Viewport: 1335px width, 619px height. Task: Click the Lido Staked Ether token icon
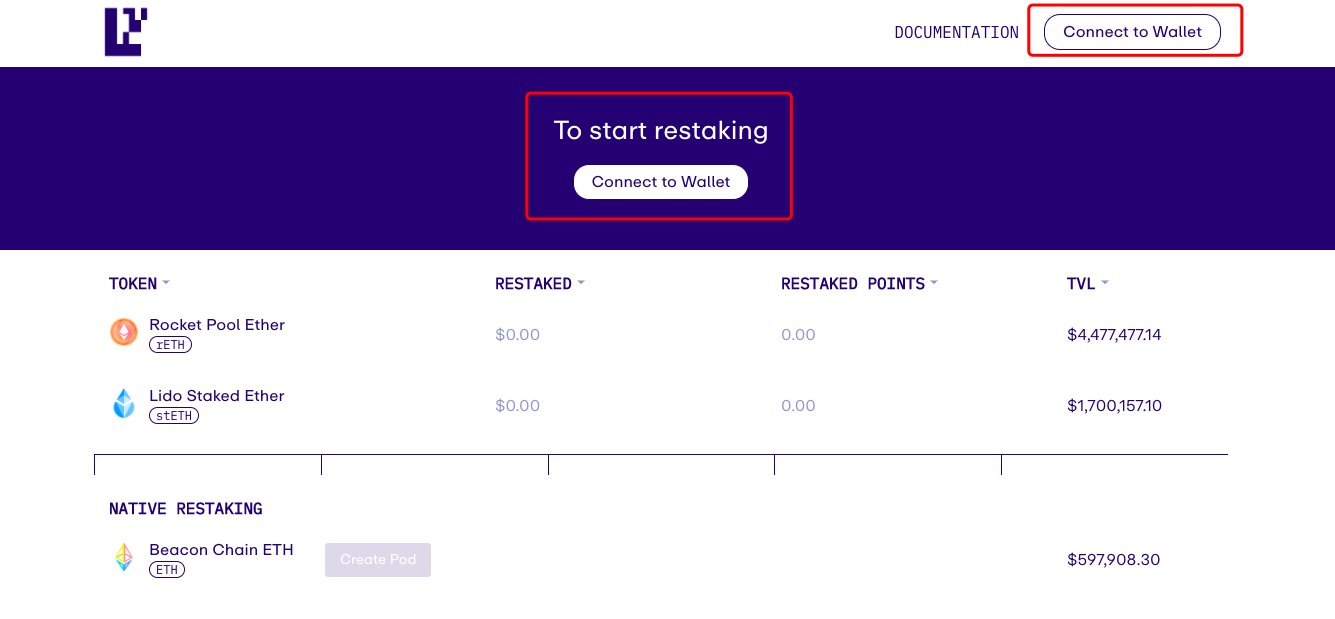(x=124, y=404)
